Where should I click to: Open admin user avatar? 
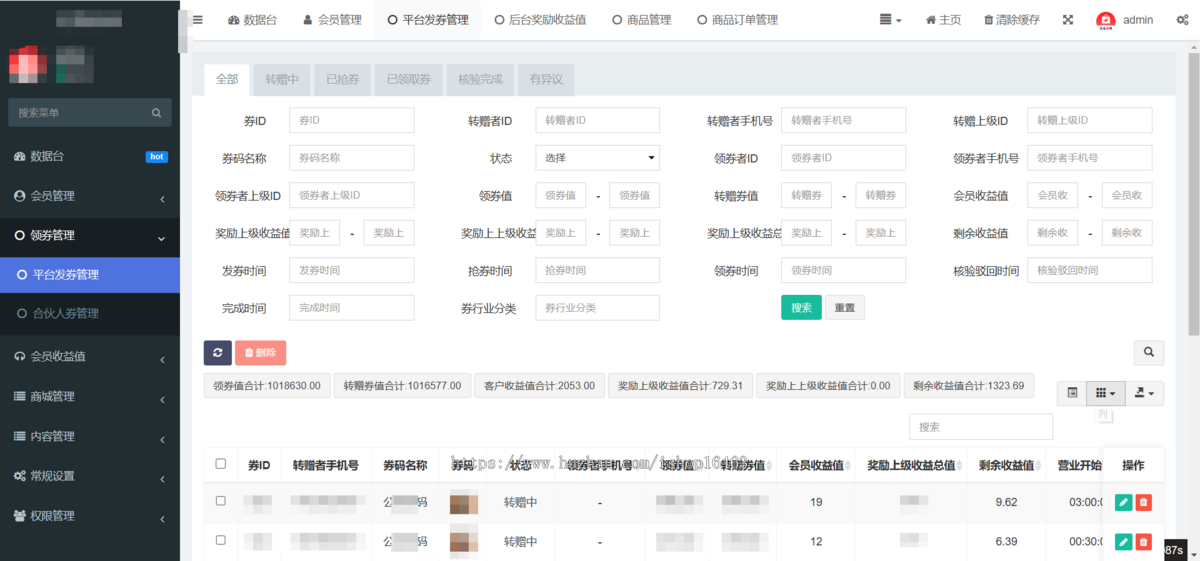click(x=1105, y=20)
